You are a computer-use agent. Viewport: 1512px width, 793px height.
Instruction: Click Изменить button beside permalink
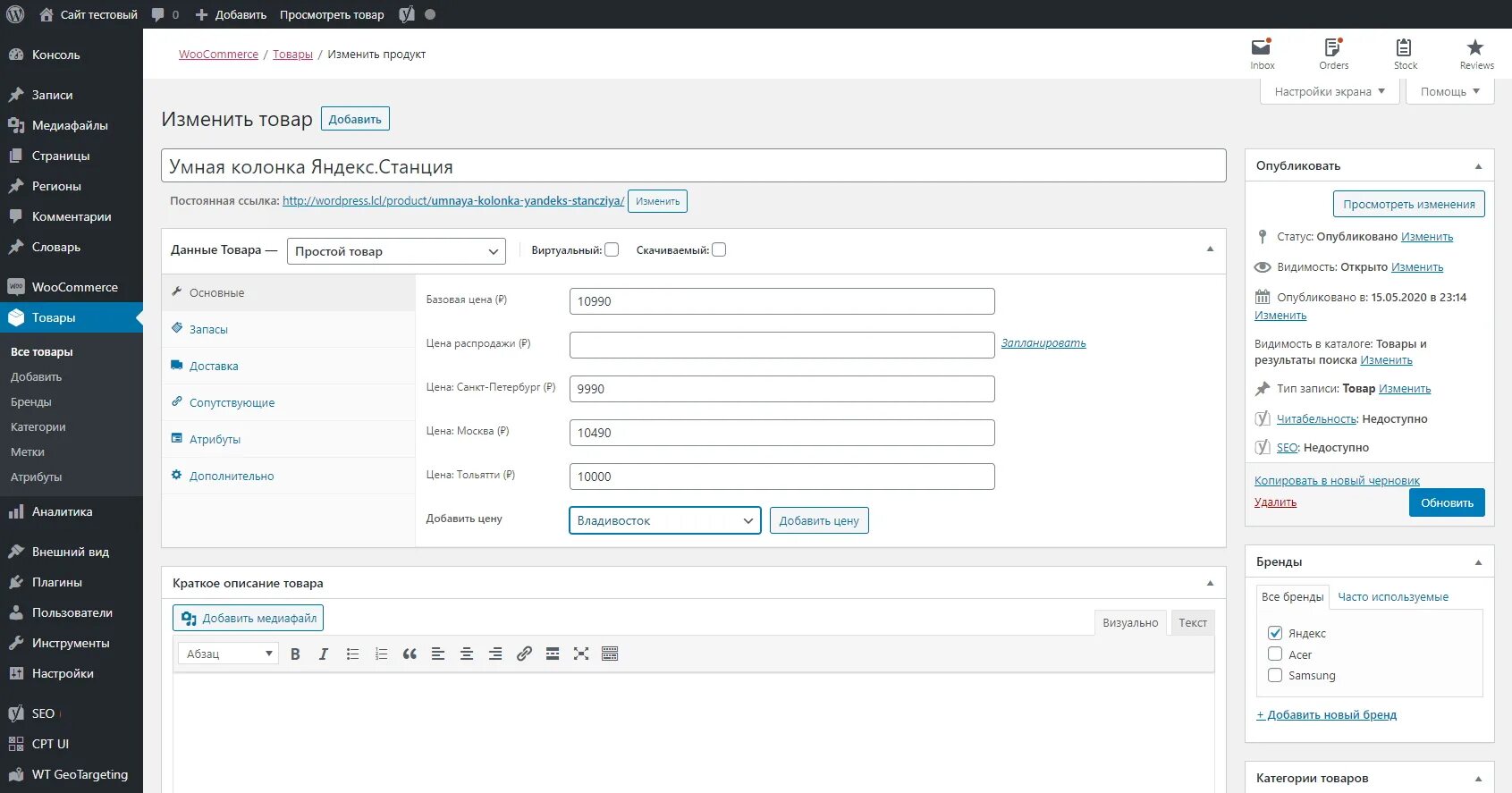coord(657,201)
